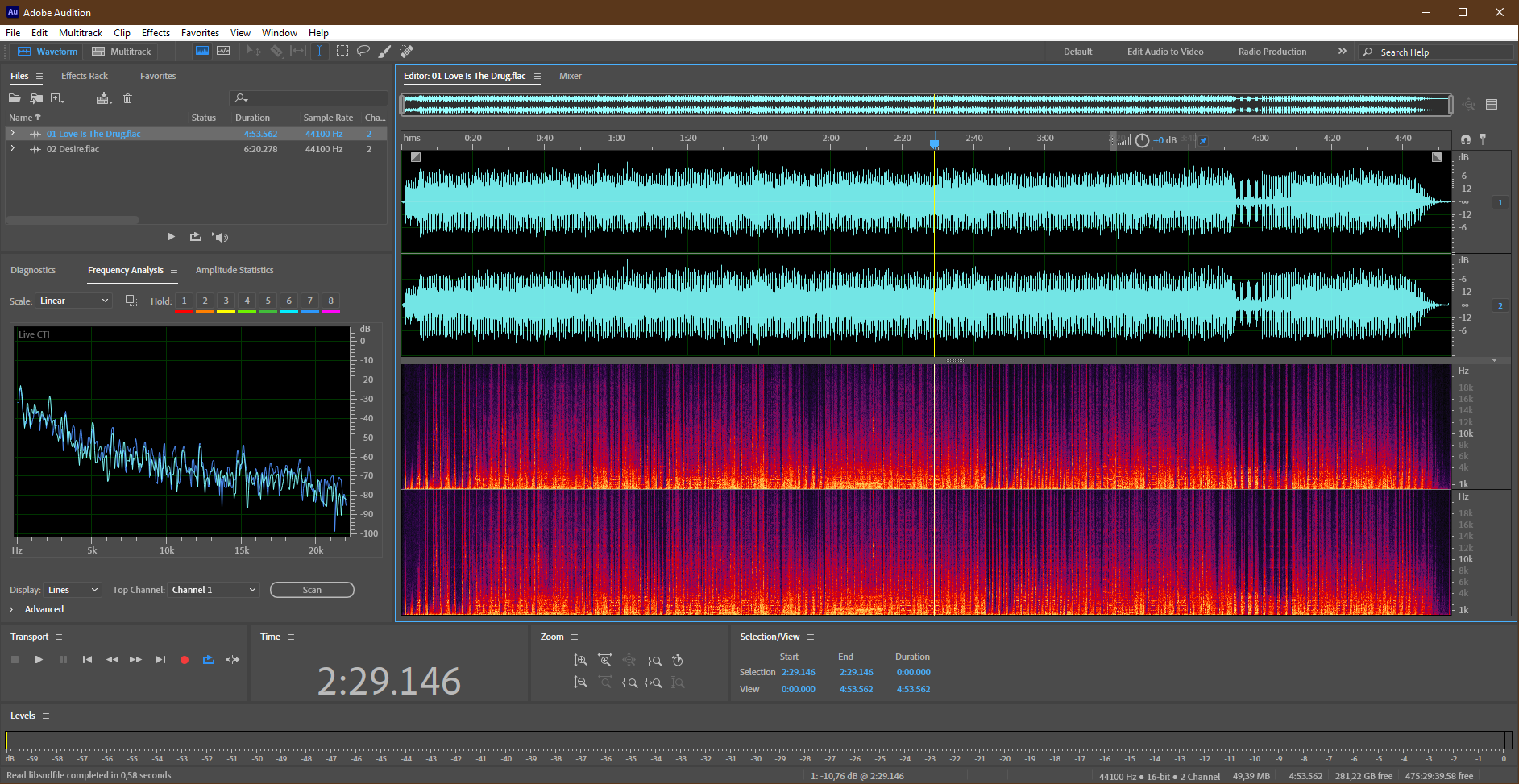Image resolution: width=1519 pixels, height=784 pixels.
Task: Open the Effects menu
Action: pyautogui.click(x=156, y=33)
